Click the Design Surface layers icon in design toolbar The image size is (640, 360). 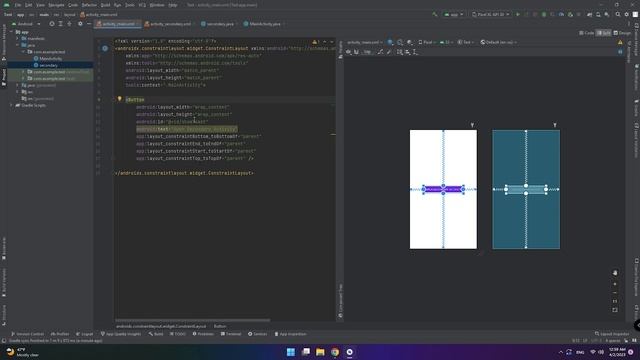pyautogui.click(x=390, y=42)
